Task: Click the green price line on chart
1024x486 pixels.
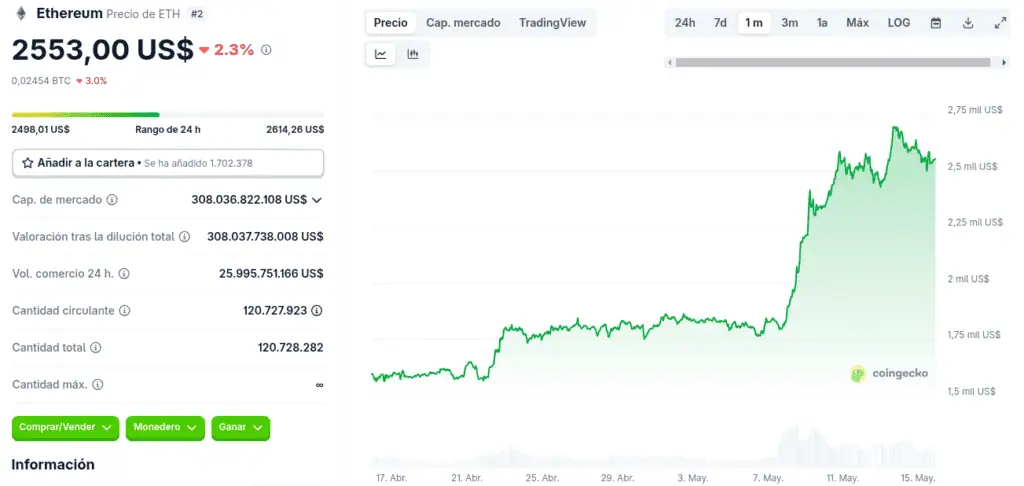Action: [653, 253]
